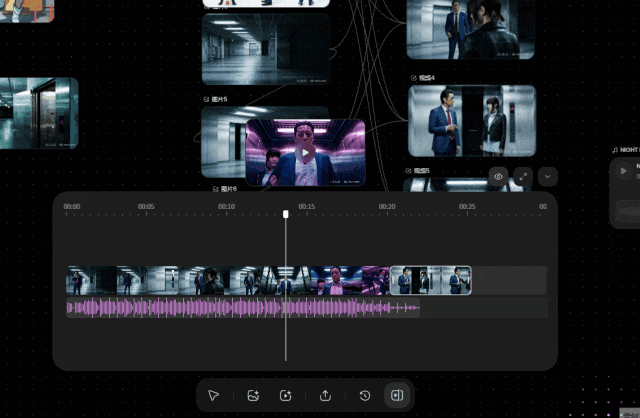Viewport: 640px width, 418px height.
Task: Click the image icon next to 图片5
Action: [x=207, y=99]
